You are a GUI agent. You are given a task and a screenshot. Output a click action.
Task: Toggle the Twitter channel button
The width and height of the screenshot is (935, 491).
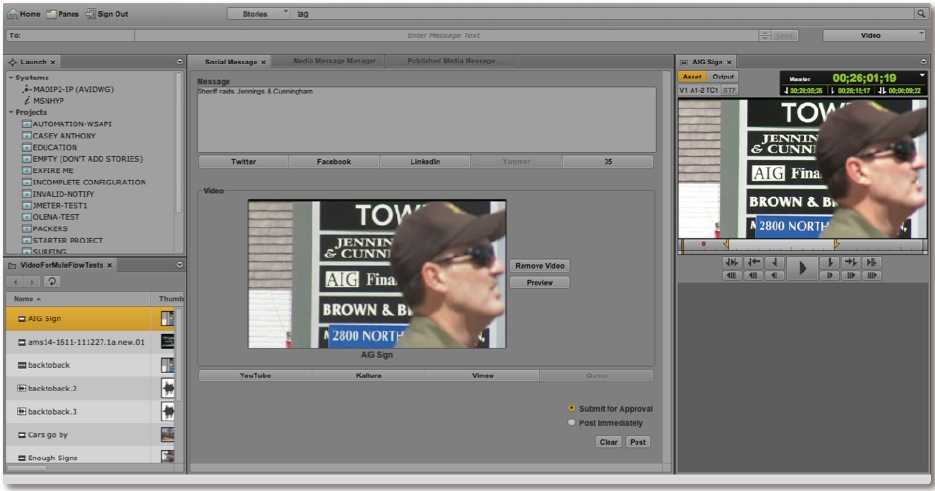point(243,162)
